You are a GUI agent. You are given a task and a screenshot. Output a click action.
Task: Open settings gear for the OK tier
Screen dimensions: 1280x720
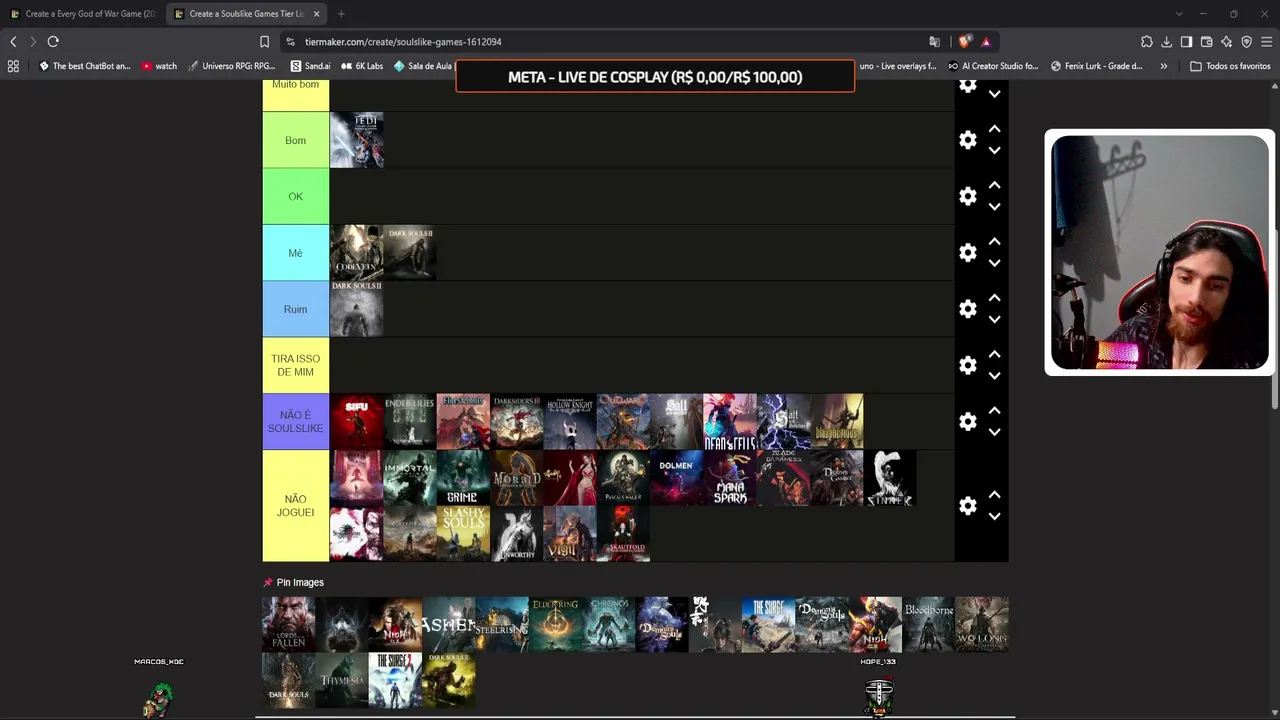click(968, 196)
